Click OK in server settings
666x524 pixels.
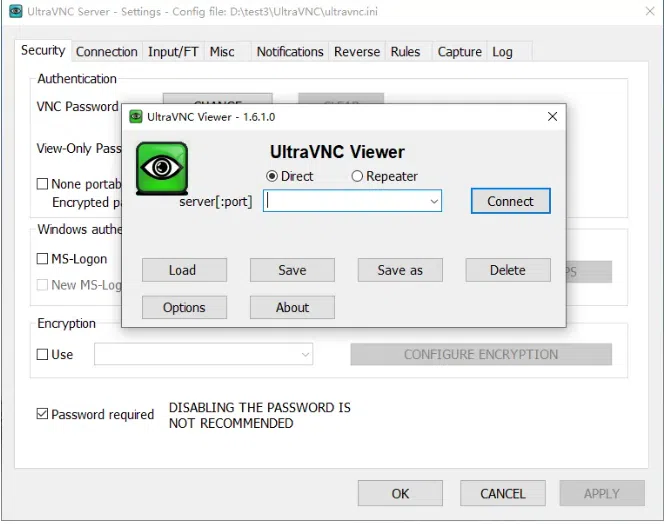[x=400, y=493]
